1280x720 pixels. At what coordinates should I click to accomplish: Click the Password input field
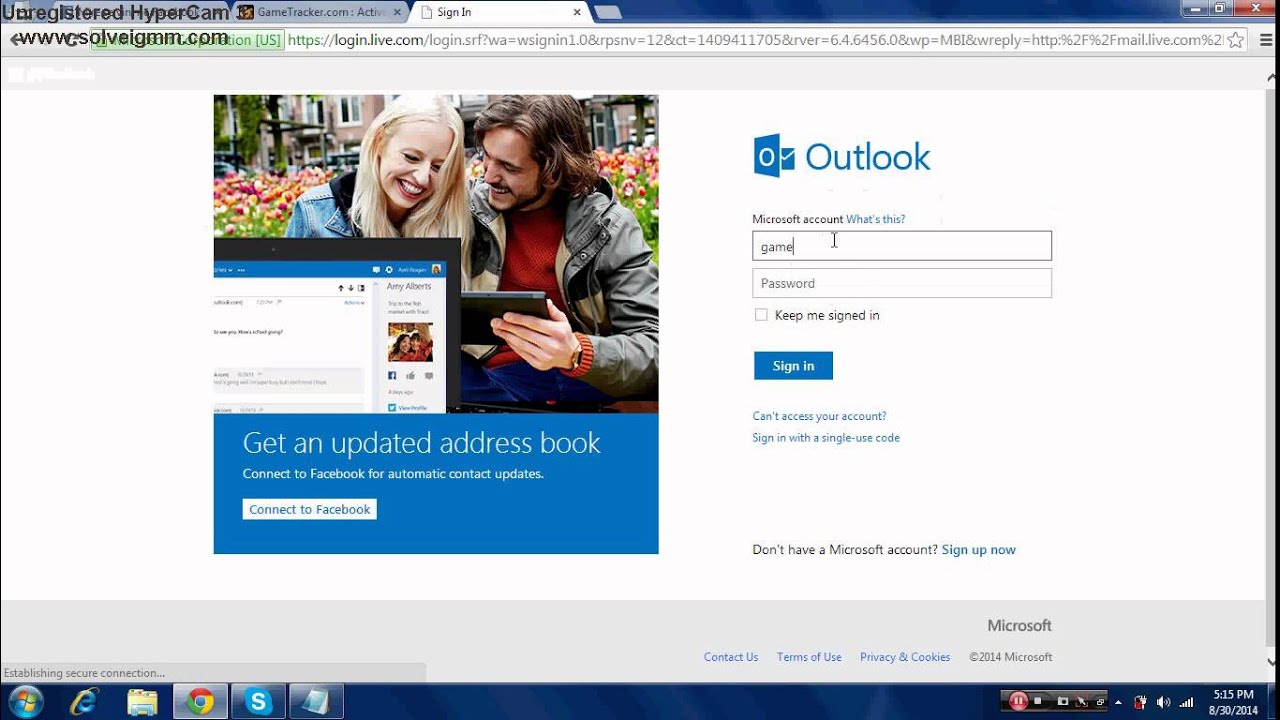coord(902,283)
